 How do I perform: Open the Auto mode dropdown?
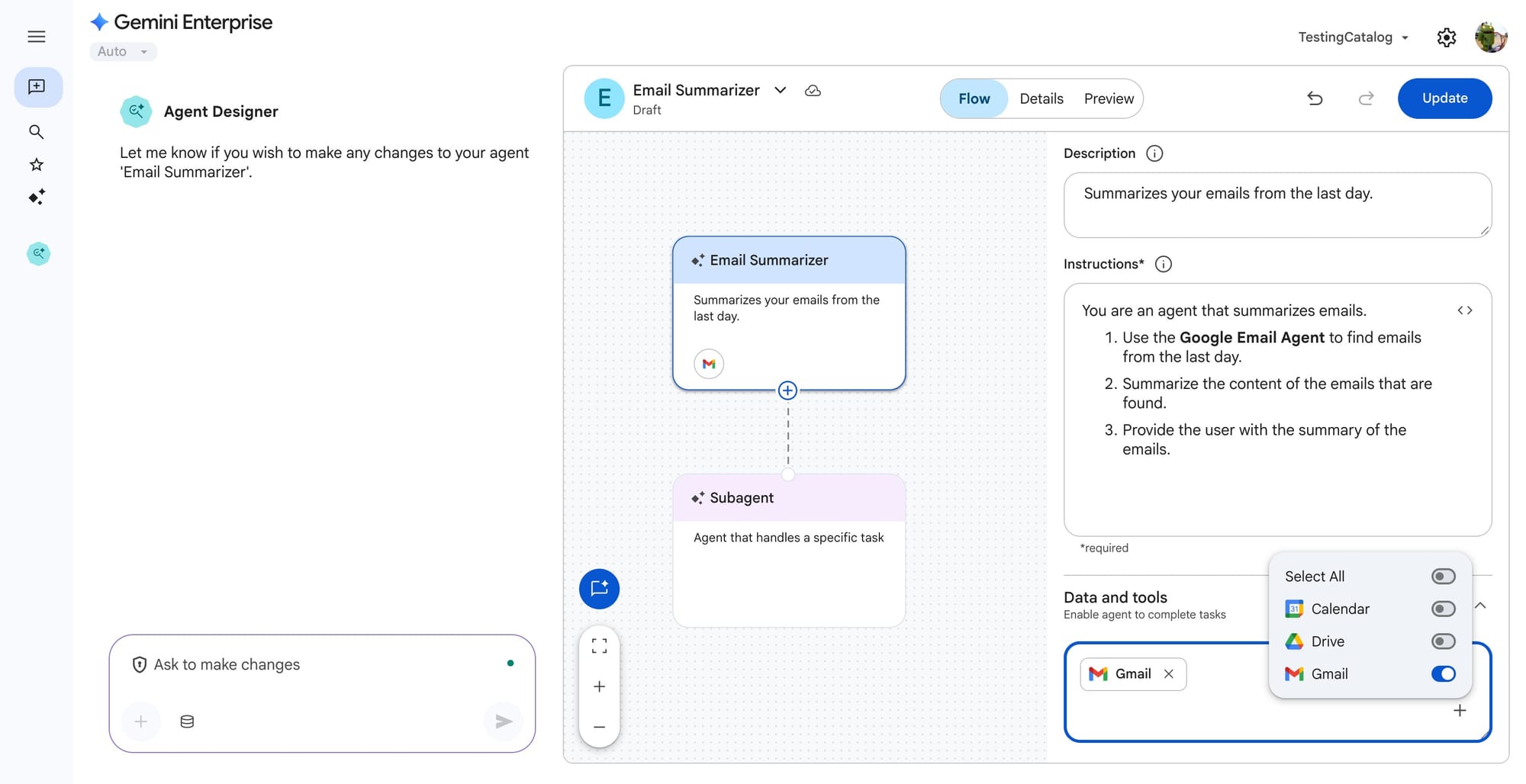pos(123,52)
